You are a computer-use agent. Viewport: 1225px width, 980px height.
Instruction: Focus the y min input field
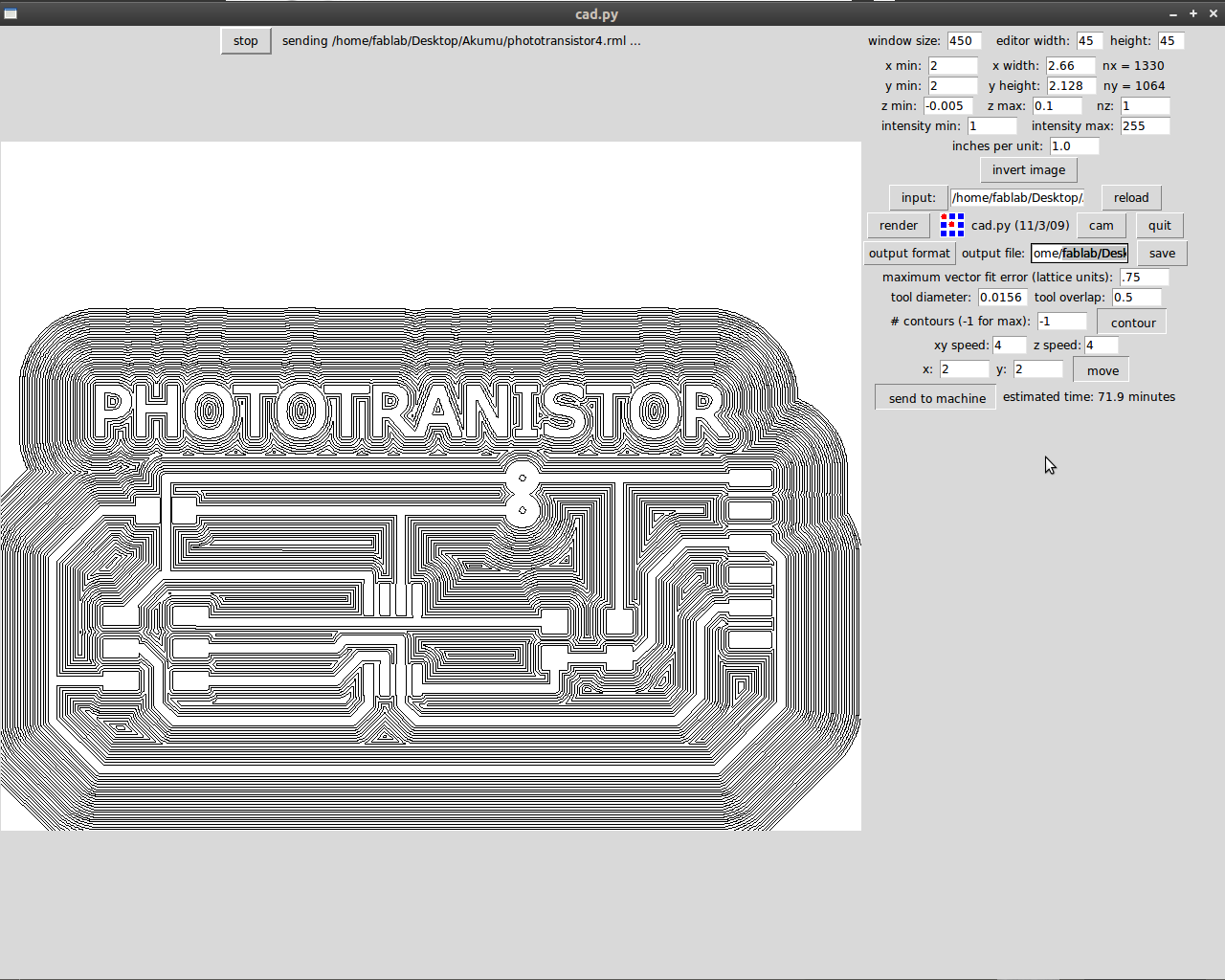pyautogui.click(x=953, y=86)
